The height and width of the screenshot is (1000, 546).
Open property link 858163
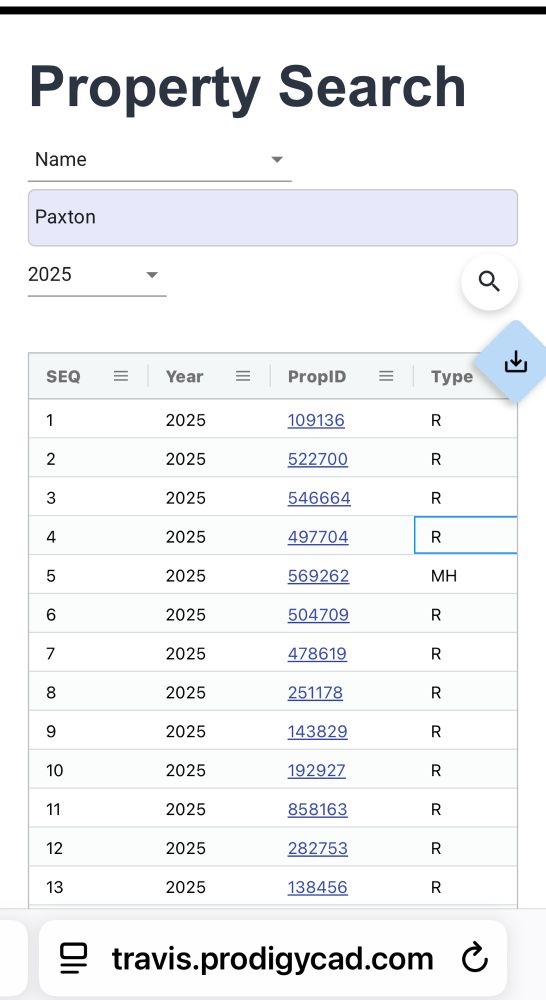318,809
